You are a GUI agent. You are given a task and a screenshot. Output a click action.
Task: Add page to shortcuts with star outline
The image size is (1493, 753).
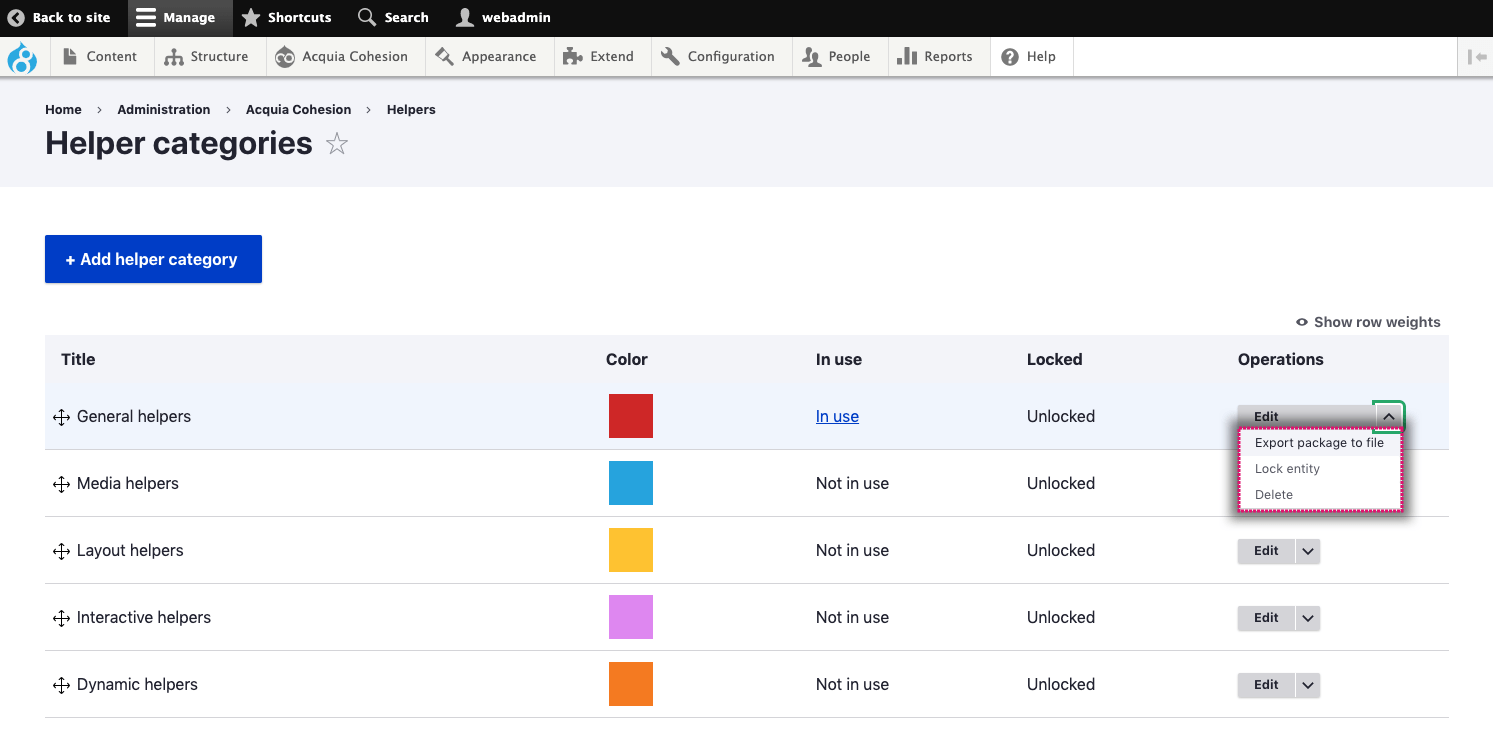(337, 144)
